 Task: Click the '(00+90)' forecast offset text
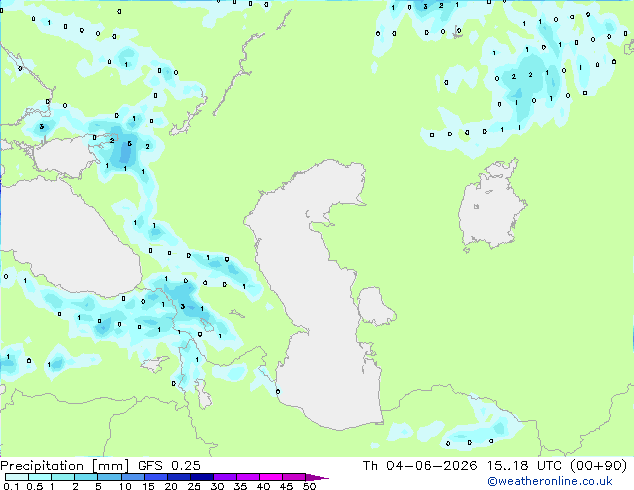598,466
